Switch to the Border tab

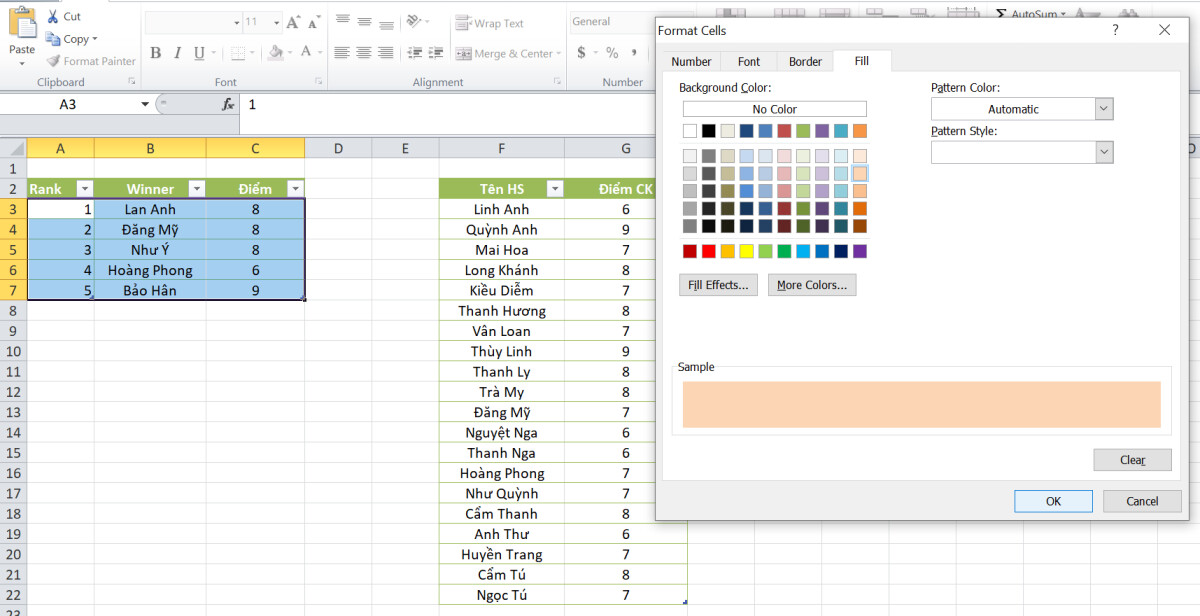[804, 61]
